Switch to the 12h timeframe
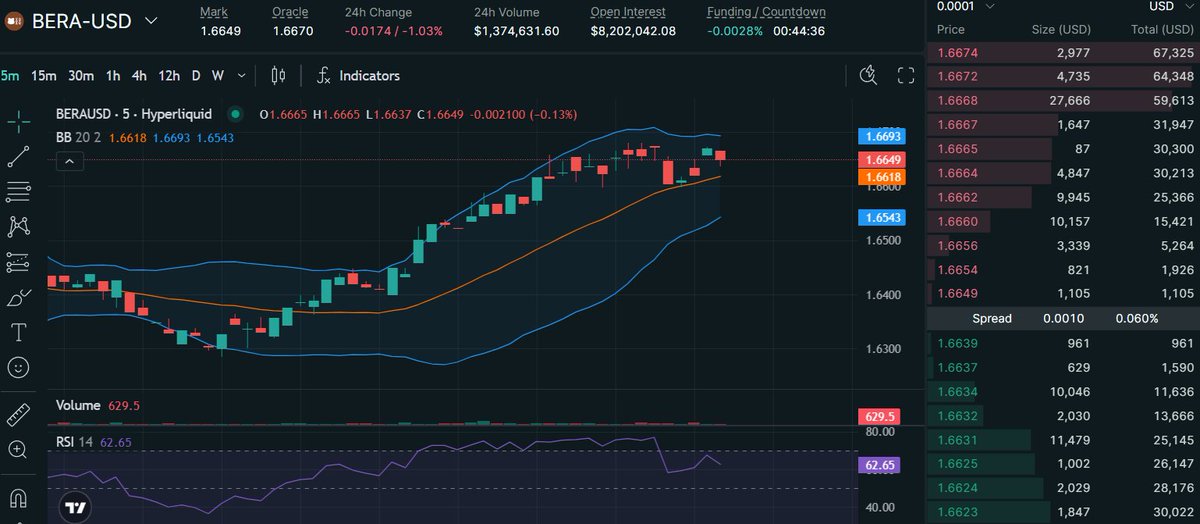Image resolution: width=1200 pixels, height=524 pixels. coord(169,75)
